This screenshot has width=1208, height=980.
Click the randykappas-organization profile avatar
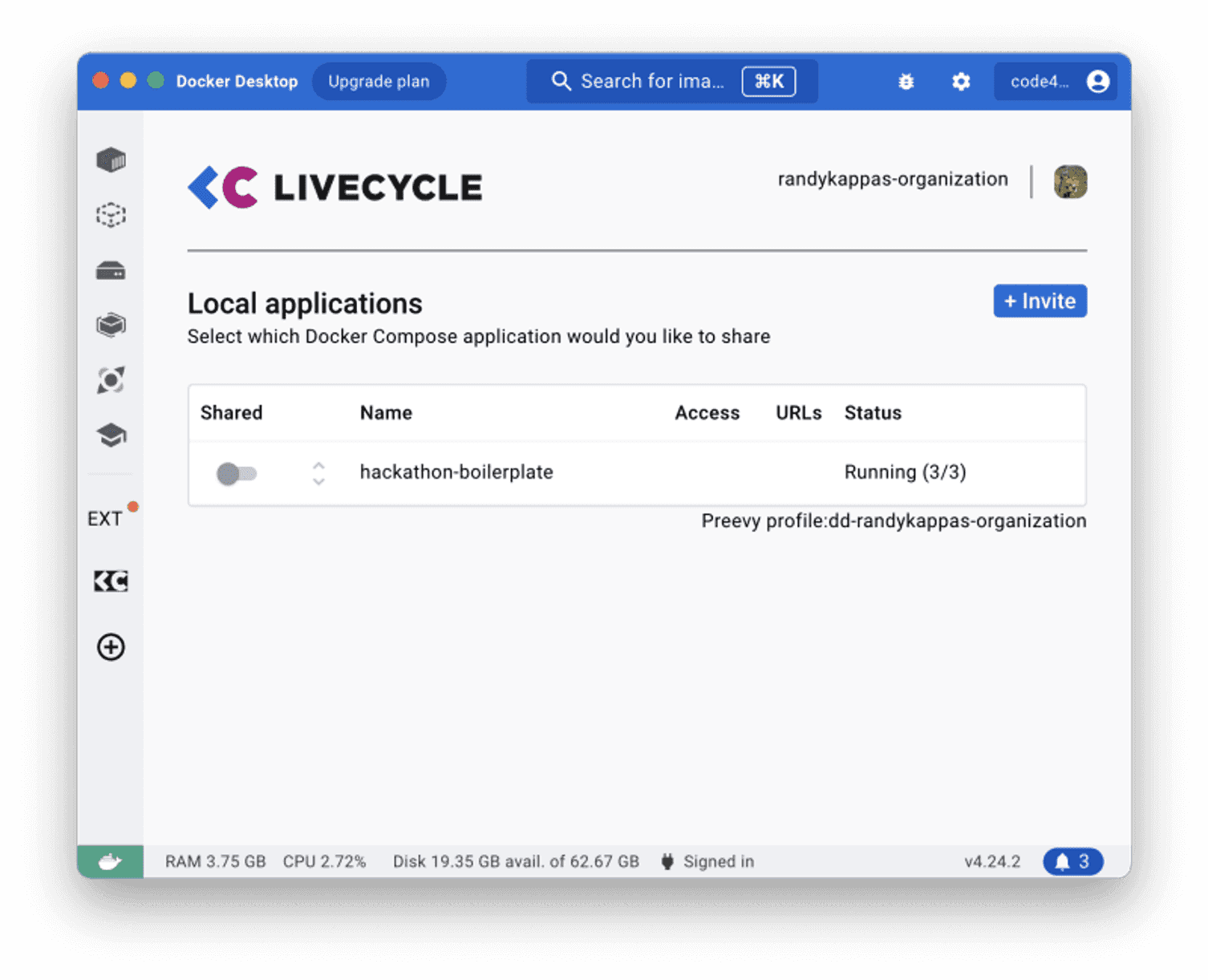point(1071,182)
